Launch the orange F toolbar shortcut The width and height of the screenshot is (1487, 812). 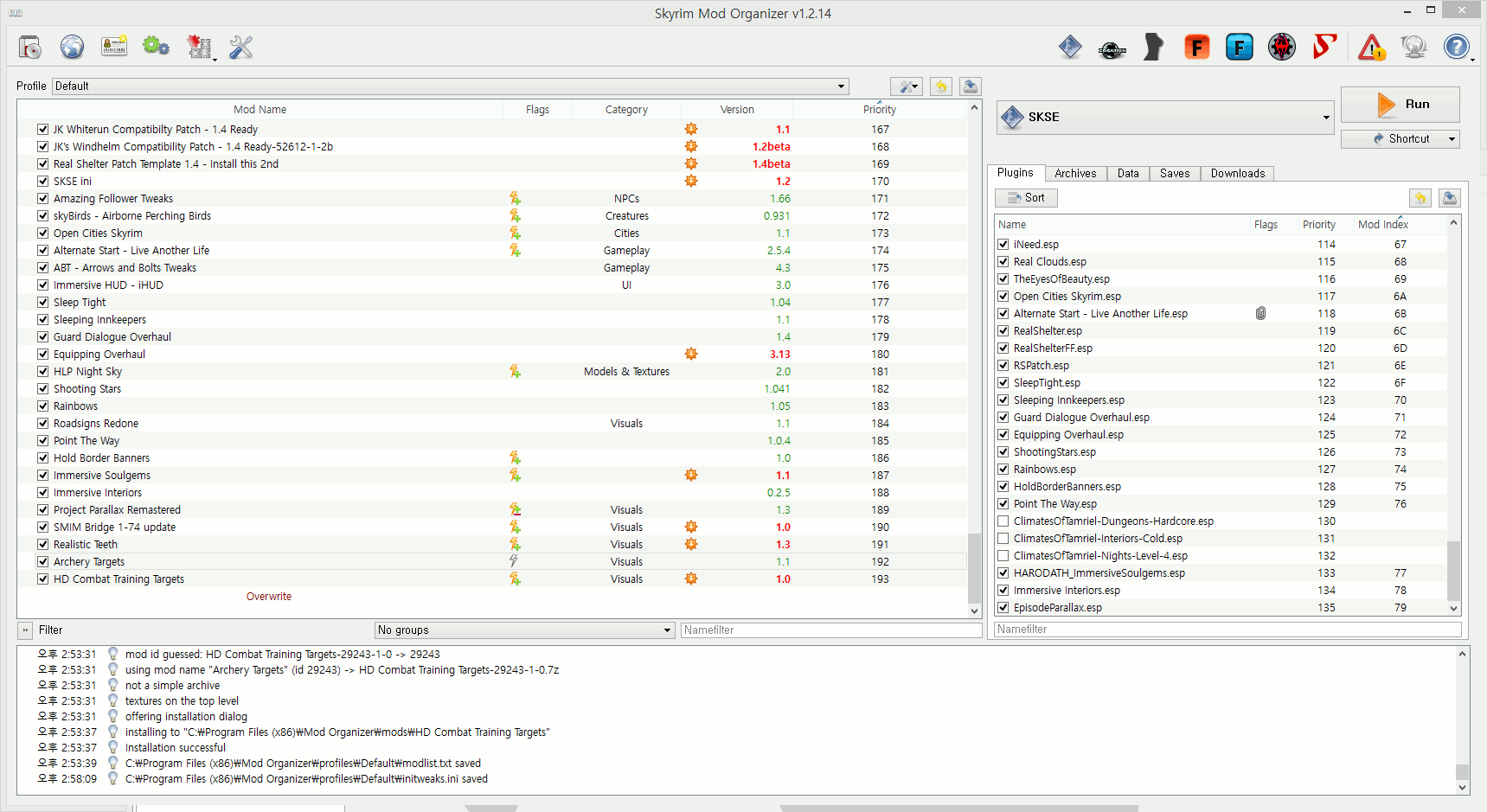coord(1196,47)
